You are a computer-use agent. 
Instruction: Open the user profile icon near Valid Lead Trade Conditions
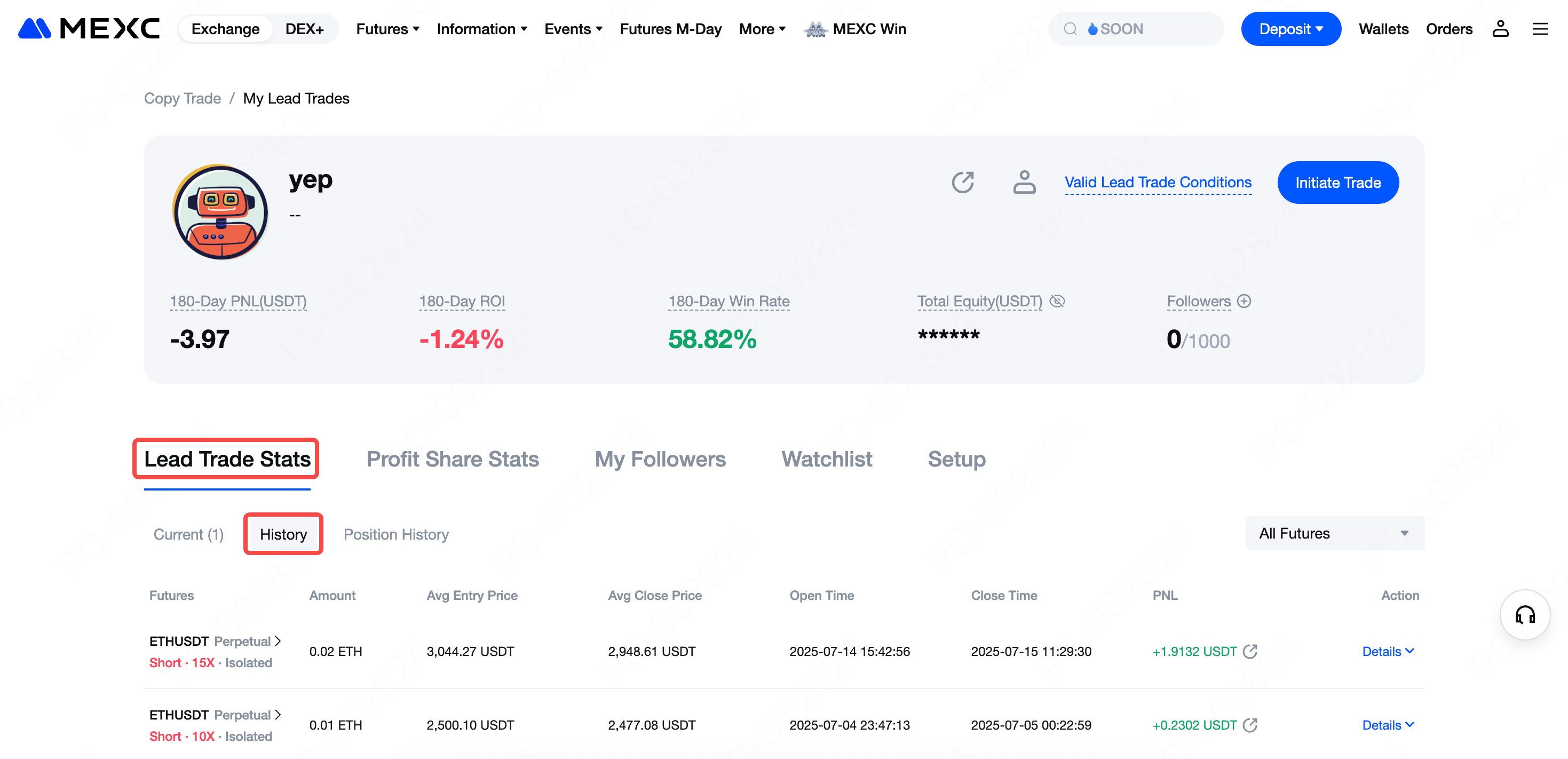[x=1025, y=182]
